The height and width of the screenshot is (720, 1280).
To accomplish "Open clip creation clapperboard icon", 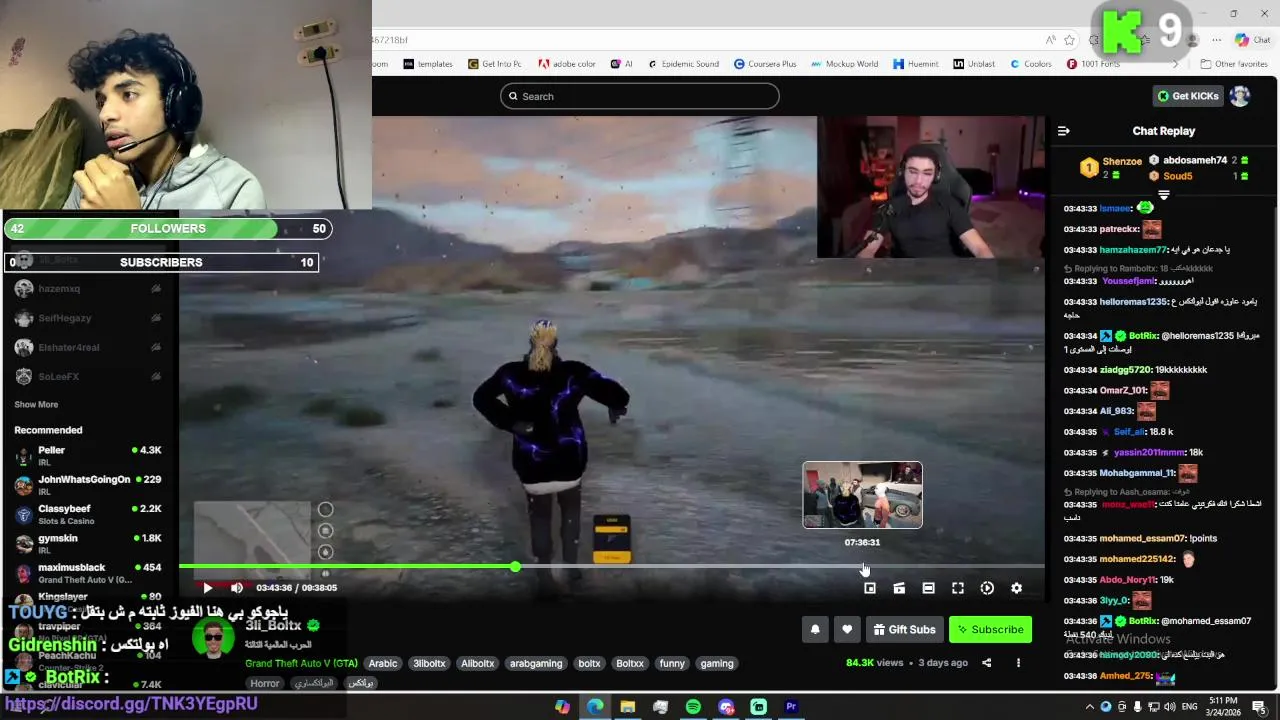I will (899, 588).
